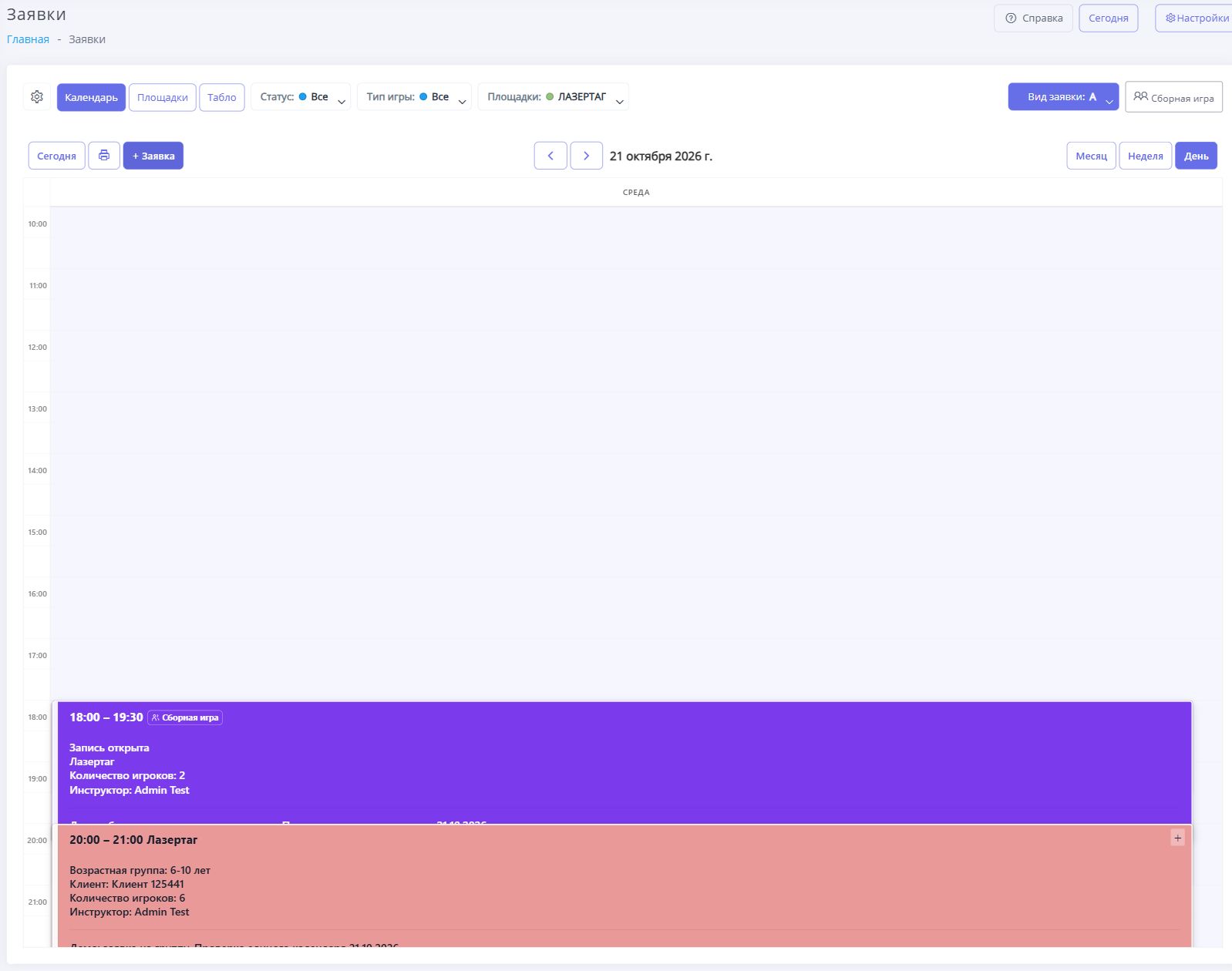Viewport: 1232px width, 971px height.
Task: Switch to Табло tab
Action: coord(222,97)
